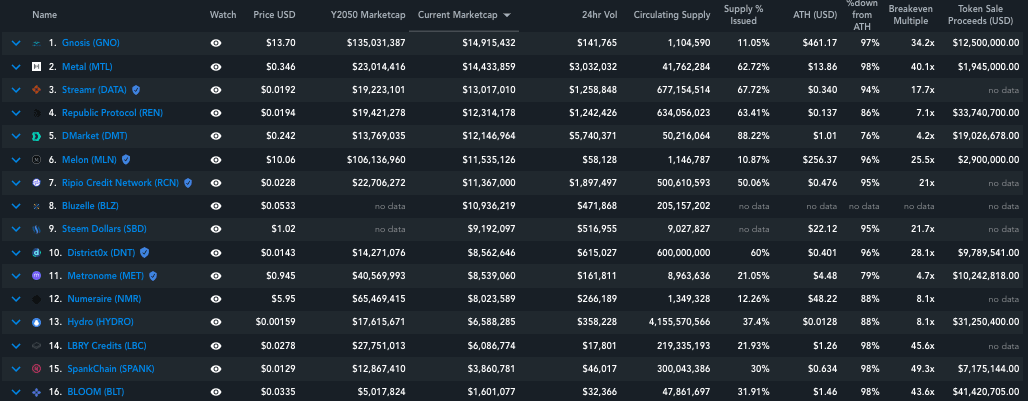Click the Steem Dollars (SBD) coin logo
1028x401 pixels.
[x=37, y=229]
